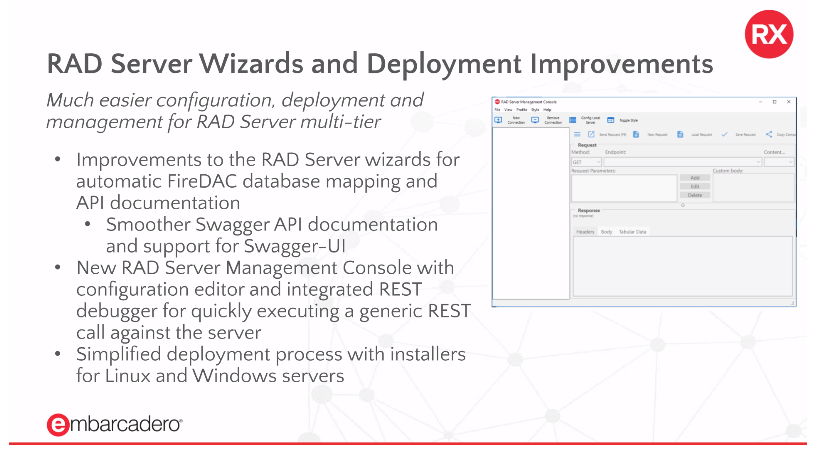Click the RAD Server Management Console title icon
816x456 pixels.
(x=497, y=102)
